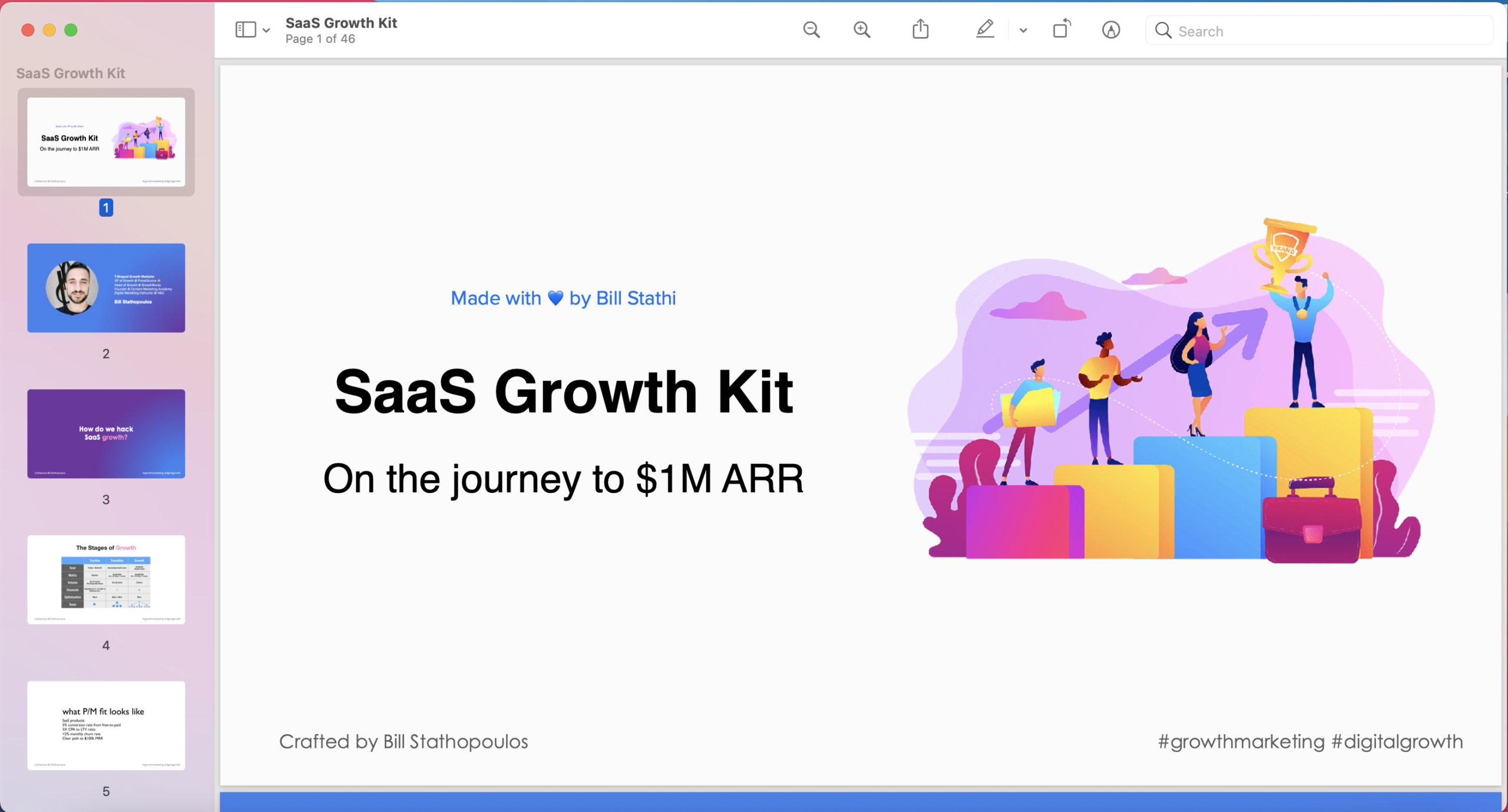Image resolution: width=1508 pixels, height=812 pixels.
Task: Click the Rotate page icon
Action: [1061, 29]
